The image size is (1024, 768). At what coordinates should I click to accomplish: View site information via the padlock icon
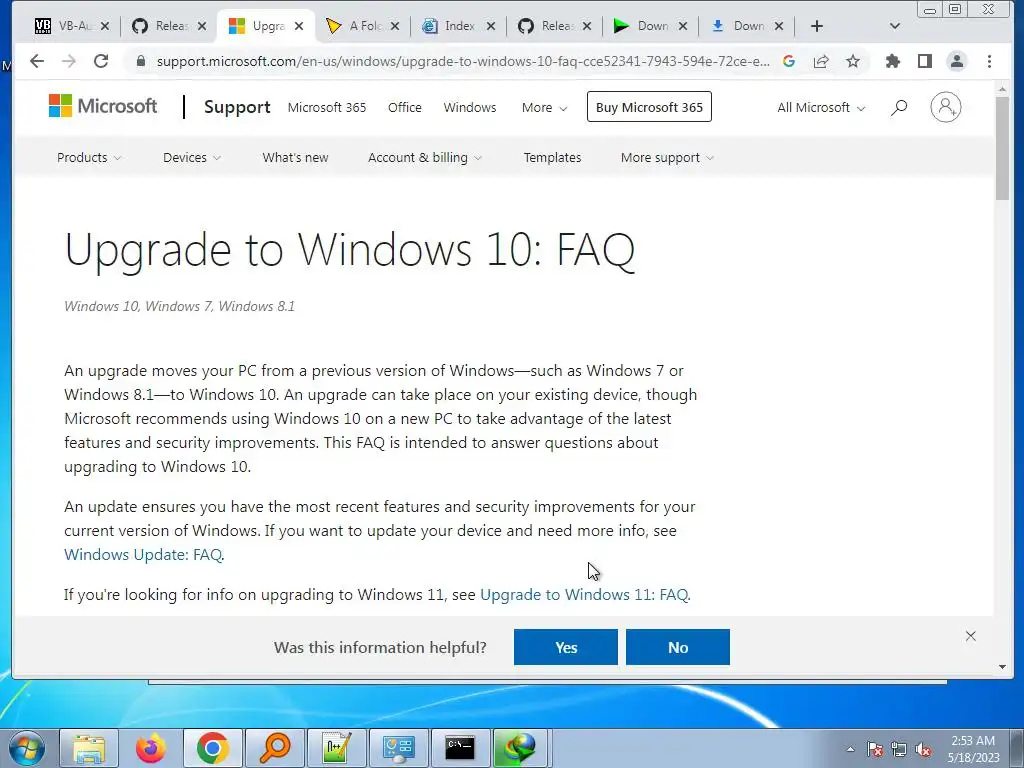pyautogui.click(x=140, y=61)
